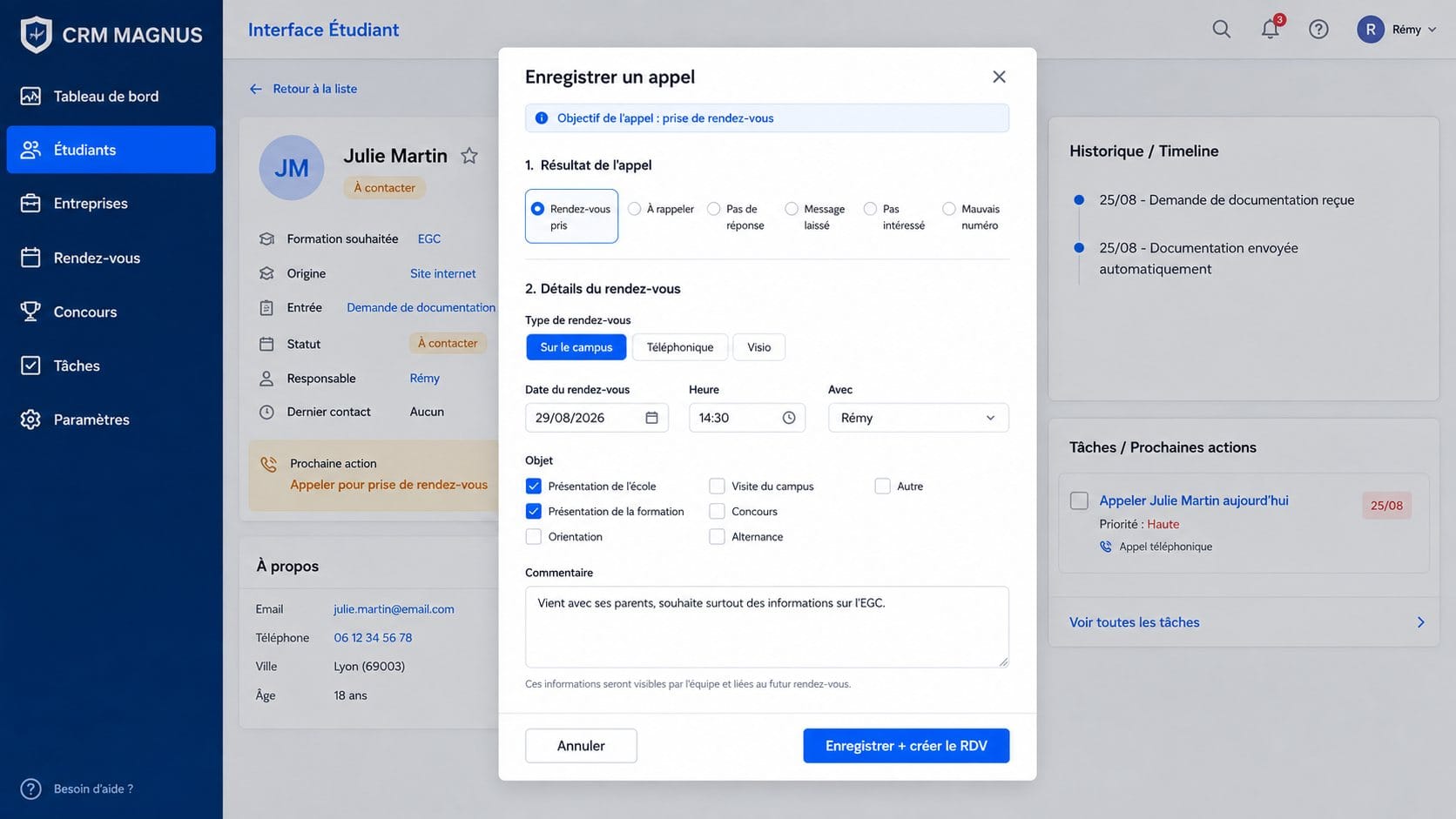Image resolution: width=1456 pixels, height=819 pixels.
Task: Check the Visite du campus checkbox
Action: [717, 486]
